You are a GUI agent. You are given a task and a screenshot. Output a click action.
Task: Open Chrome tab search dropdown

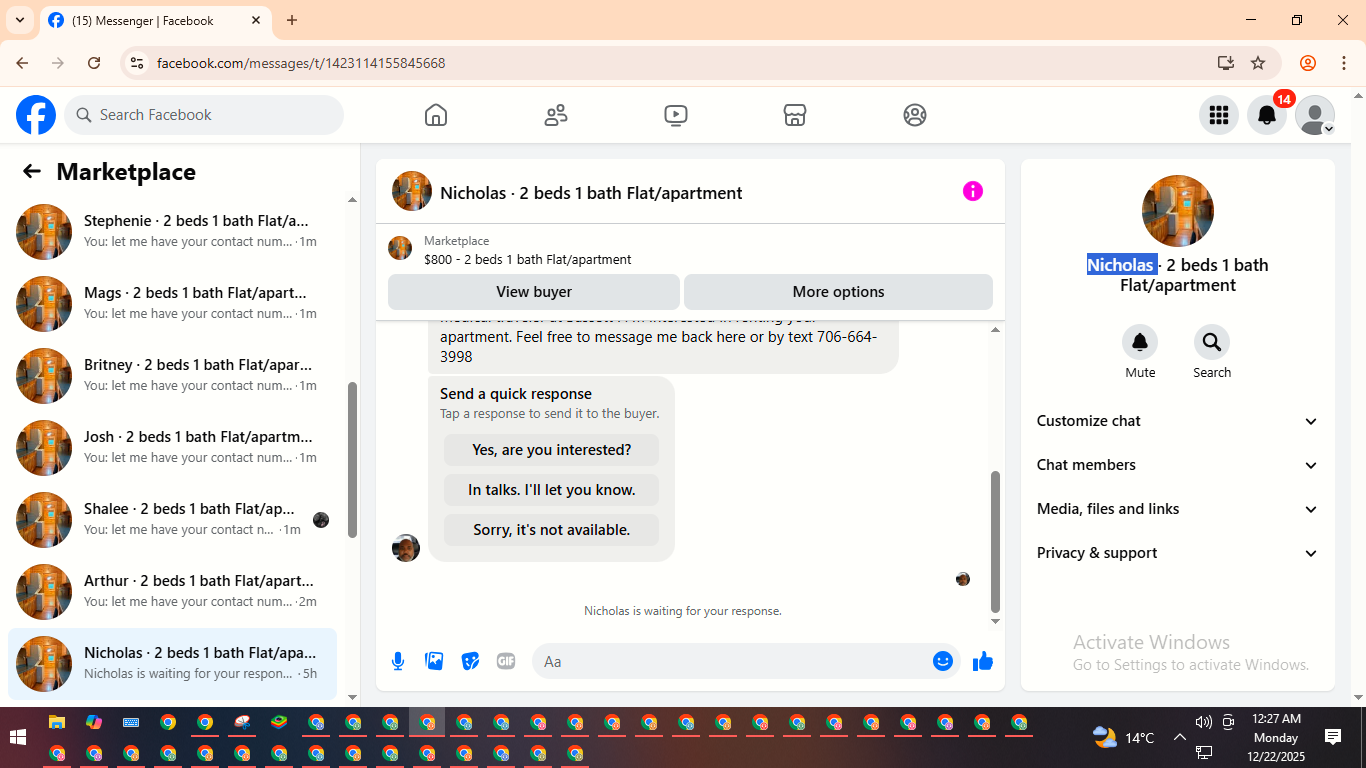20,20
